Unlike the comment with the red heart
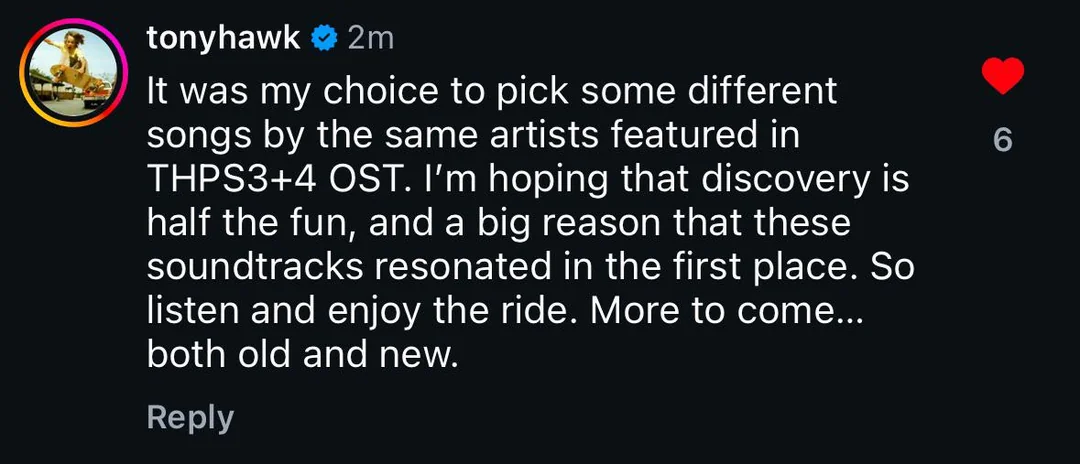Image resolution: width=1080 pixels, height=464 pixels. [x=1003, y=76]
